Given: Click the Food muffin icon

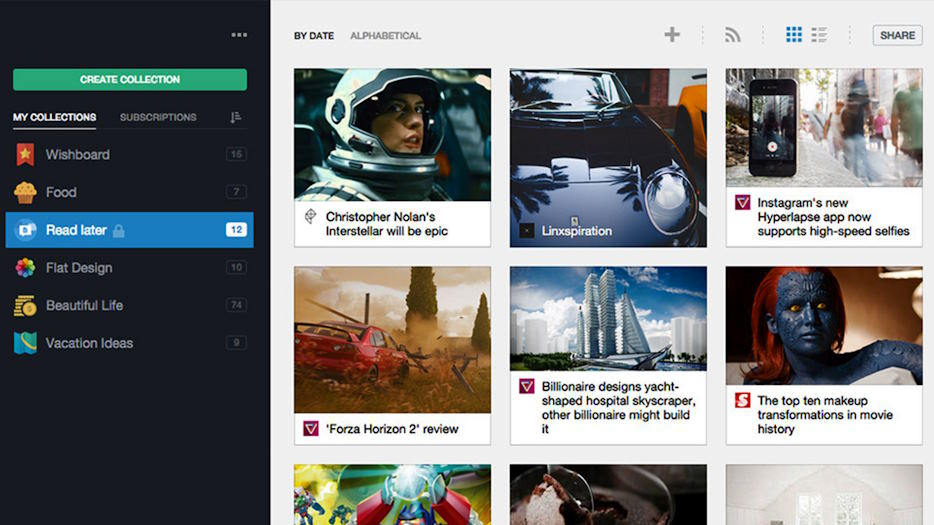Looking at the screenshot, I should [25, 192].
